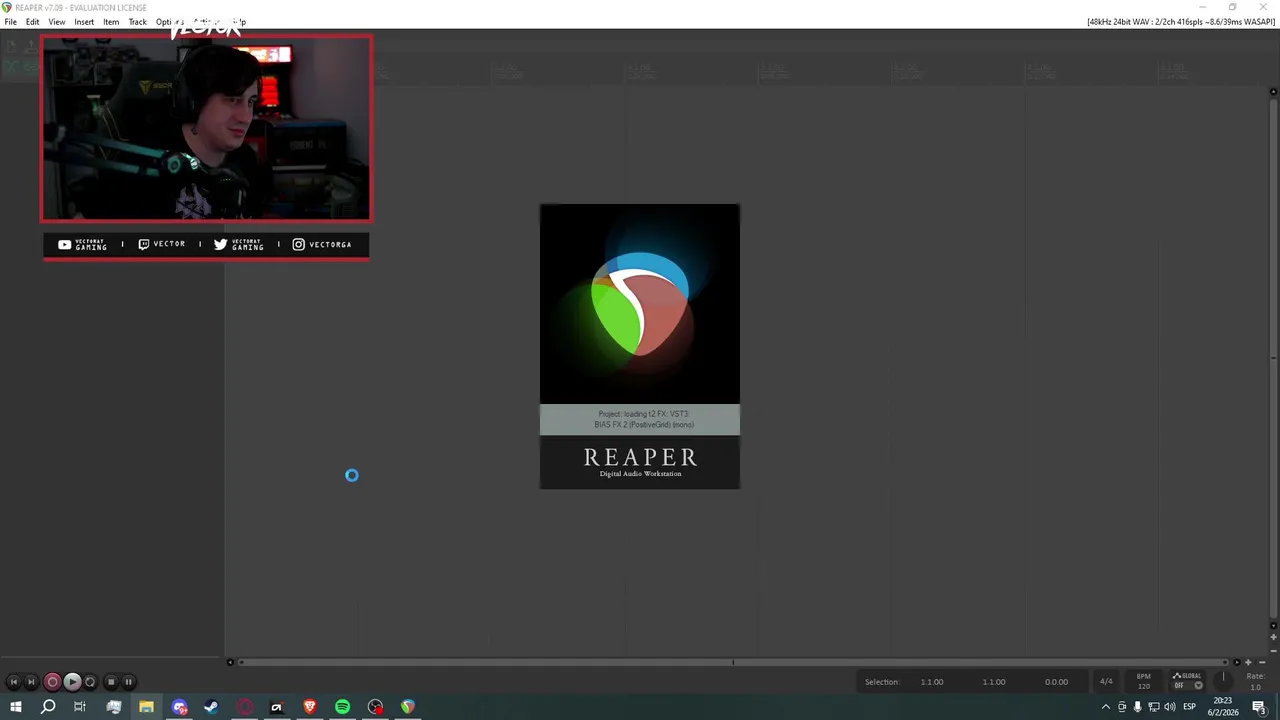Click the audio device info text
1280x720 pixels.
[x=1181, y=22]
